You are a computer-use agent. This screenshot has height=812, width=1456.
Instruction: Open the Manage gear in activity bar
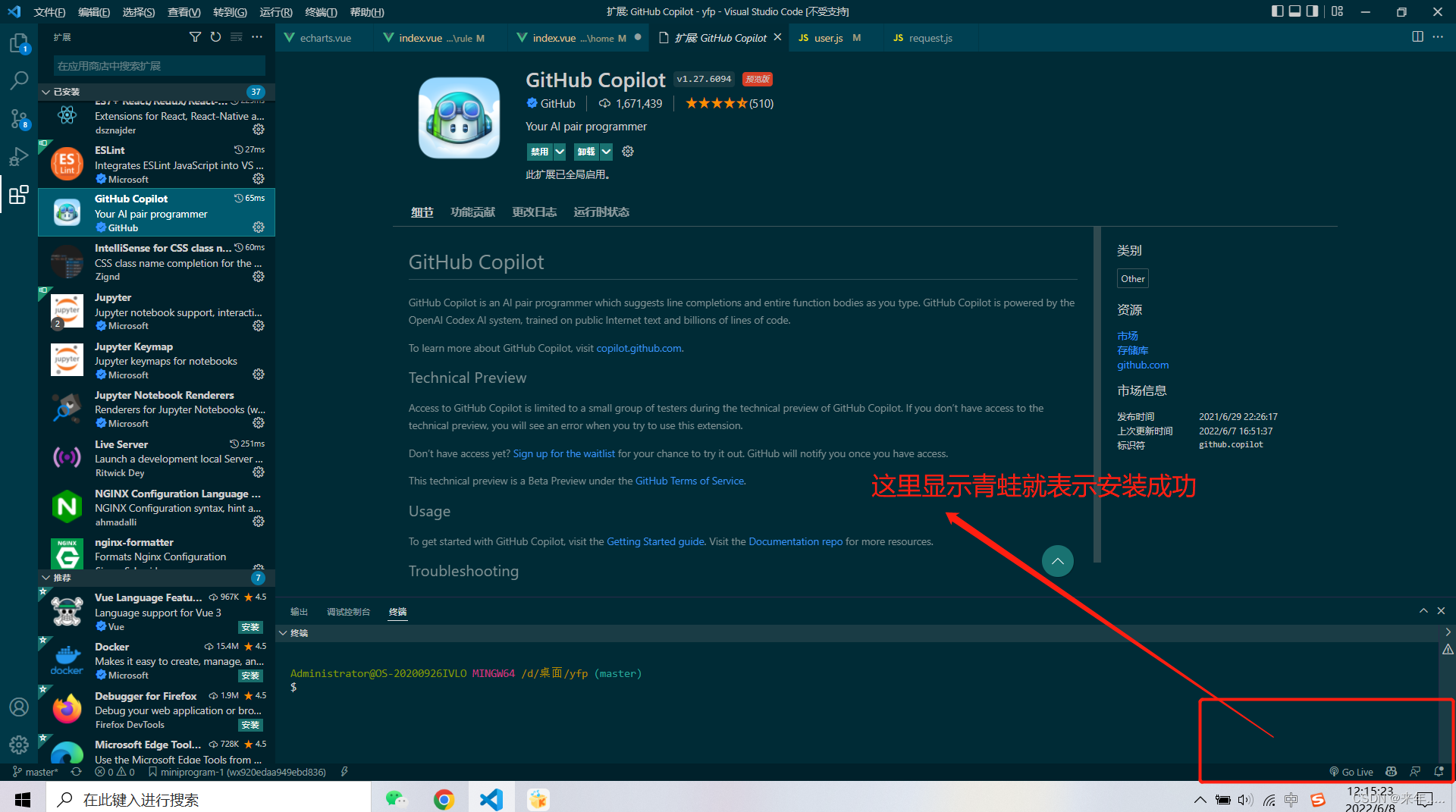[19, 745]
